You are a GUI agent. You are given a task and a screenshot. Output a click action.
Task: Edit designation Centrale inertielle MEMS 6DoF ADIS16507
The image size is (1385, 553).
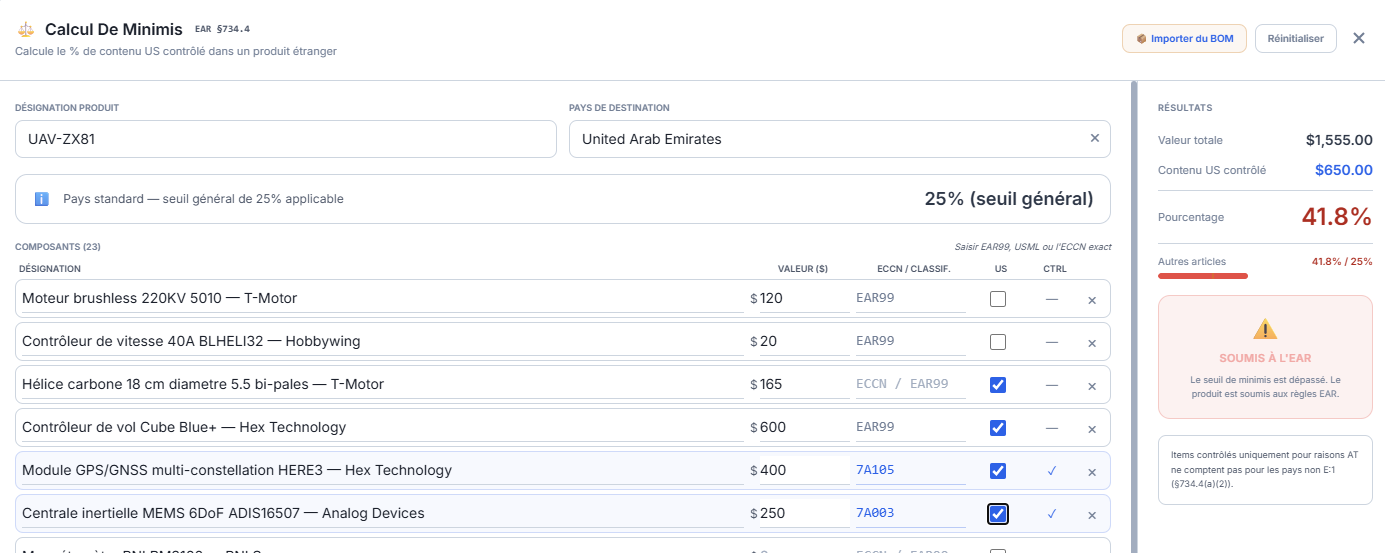point(381,513)
